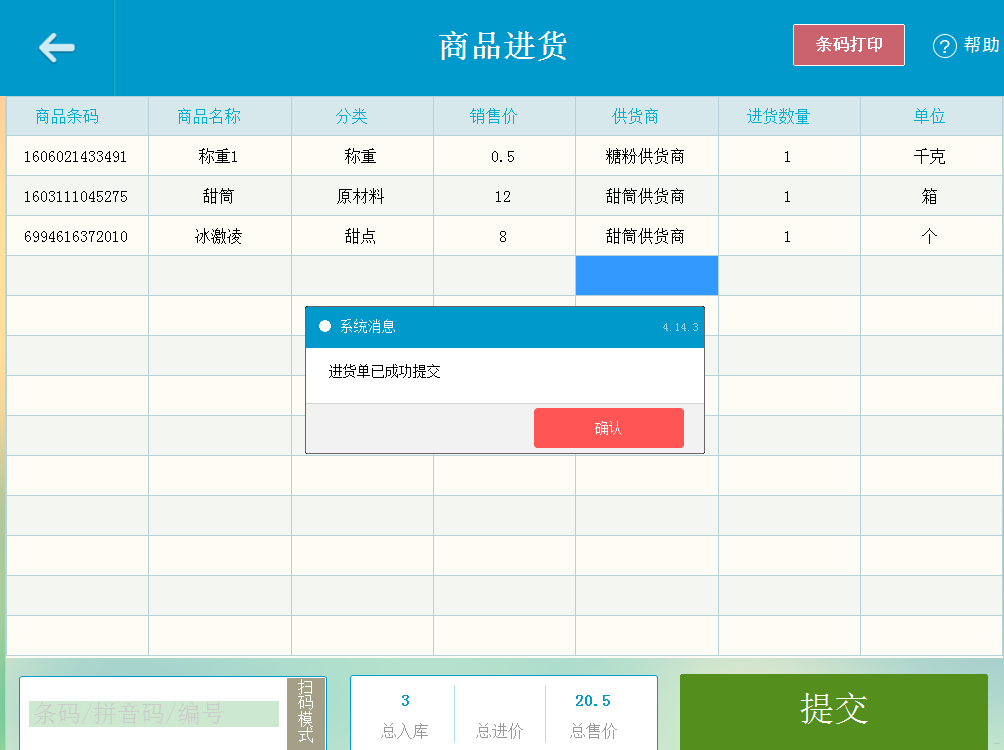1004x750 pixels.
Task: Click the back arrow icon
Action: tap(57, 47)
